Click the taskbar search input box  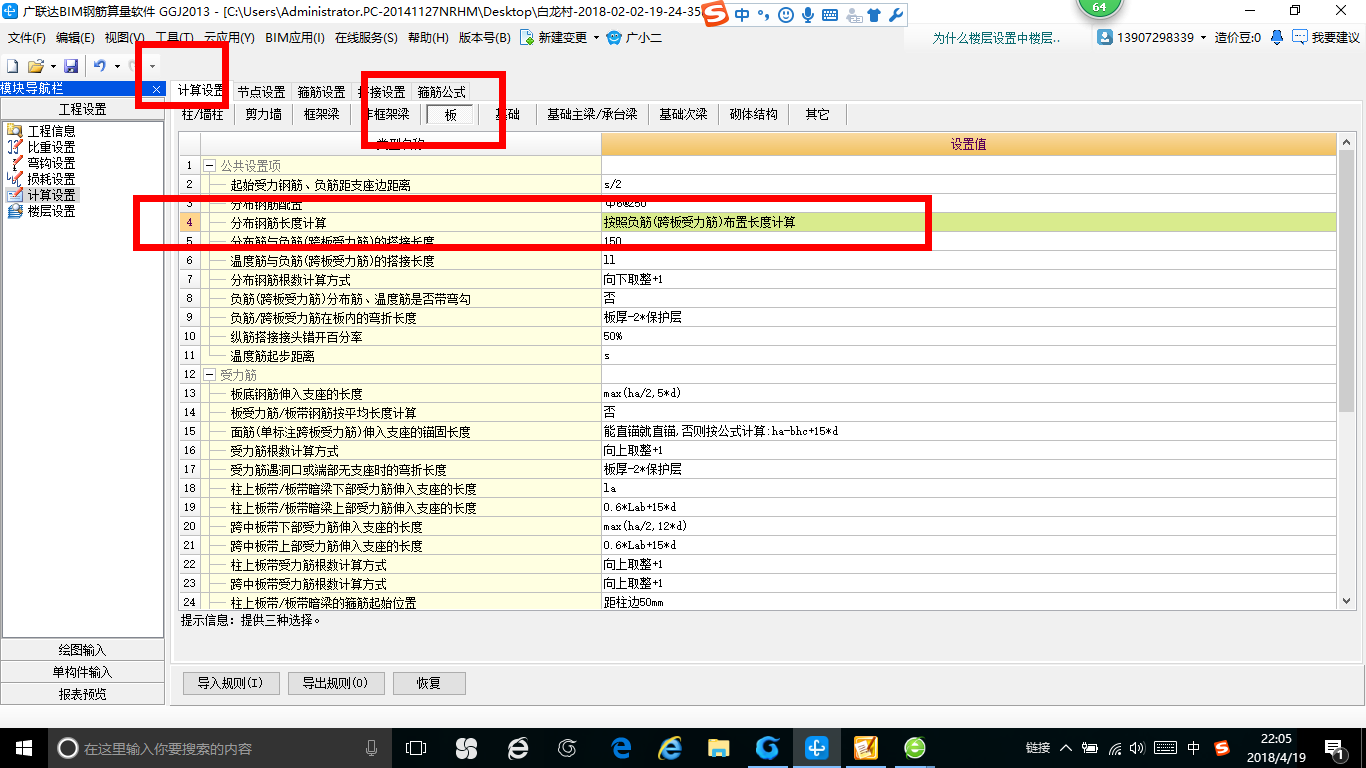[219, 748]
